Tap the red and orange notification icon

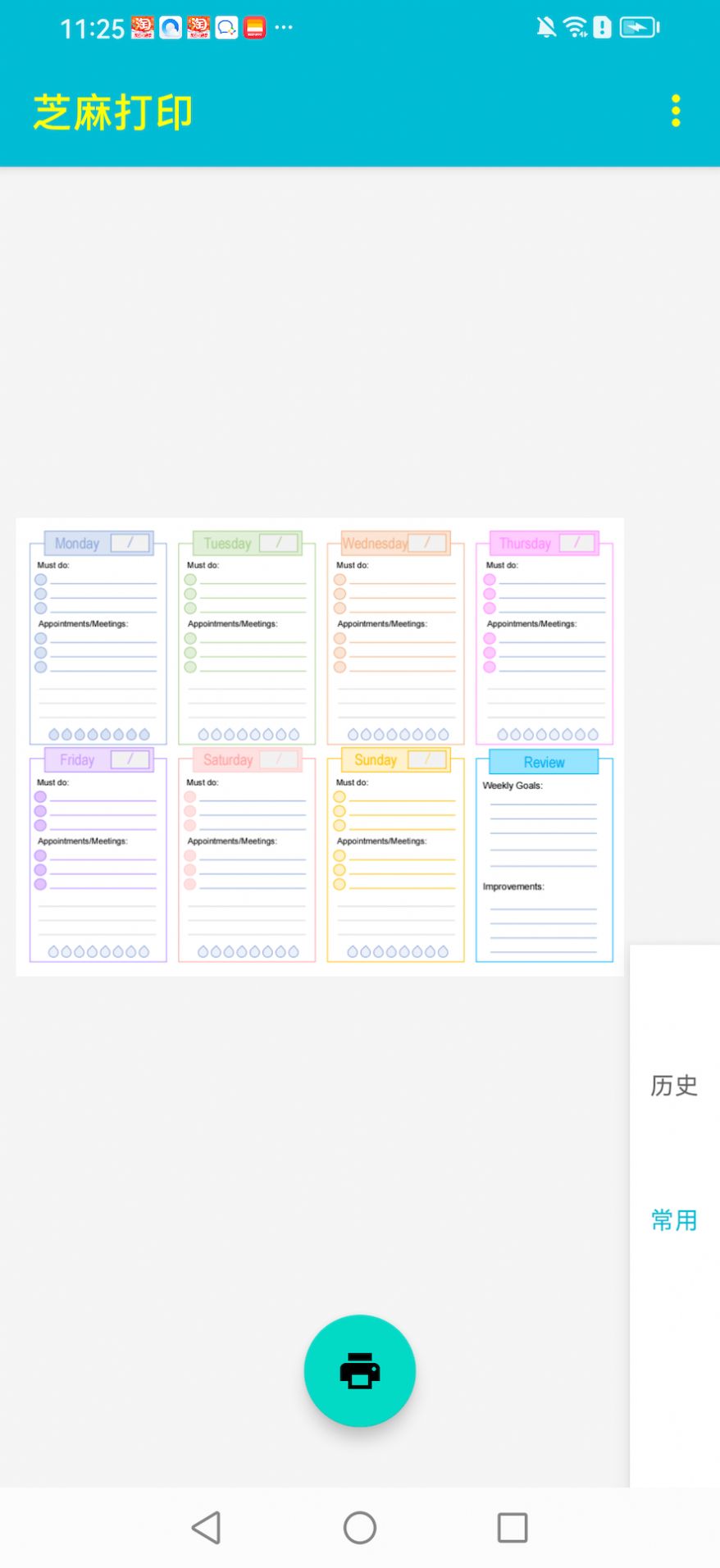point(255,28)
